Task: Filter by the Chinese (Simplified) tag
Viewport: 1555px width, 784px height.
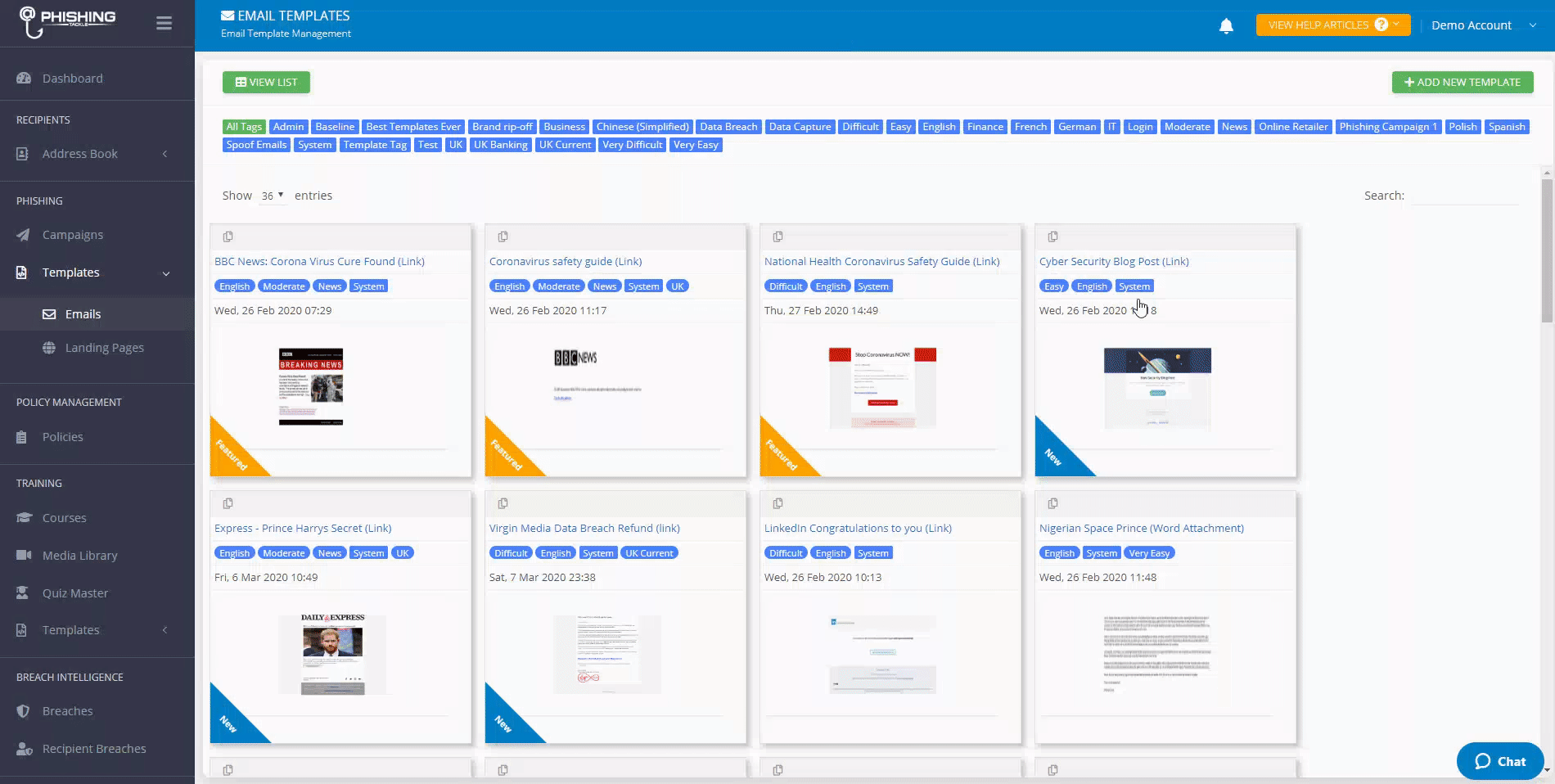Action: tap(642, 127)
